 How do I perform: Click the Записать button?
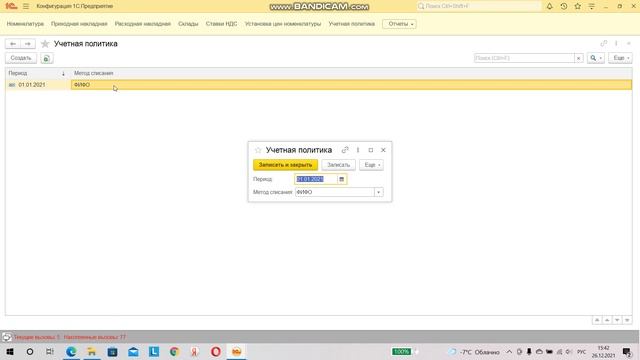click(338, 165)
